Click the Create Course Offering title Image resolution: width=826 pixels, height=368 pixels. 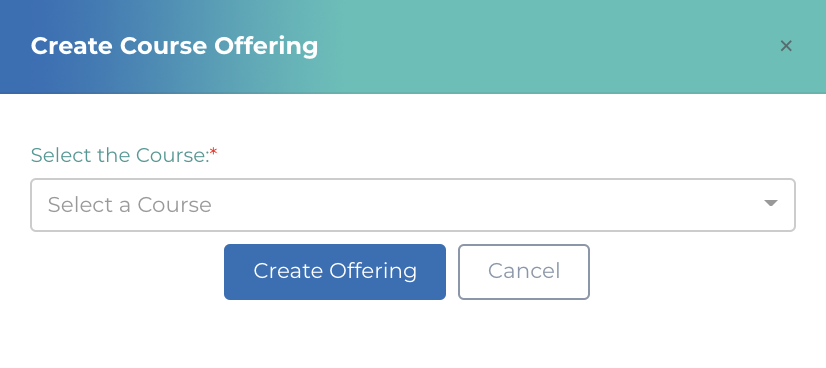click(x=174, y=46)
